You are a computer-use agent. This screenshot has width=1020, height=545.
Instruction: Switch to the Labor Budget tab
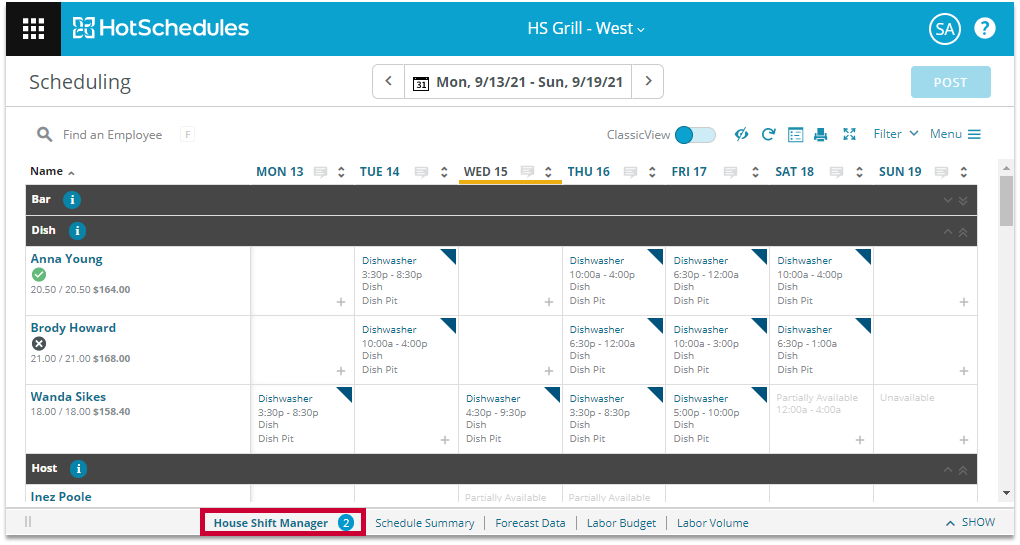pyautogui.click(x=621, y=523)
